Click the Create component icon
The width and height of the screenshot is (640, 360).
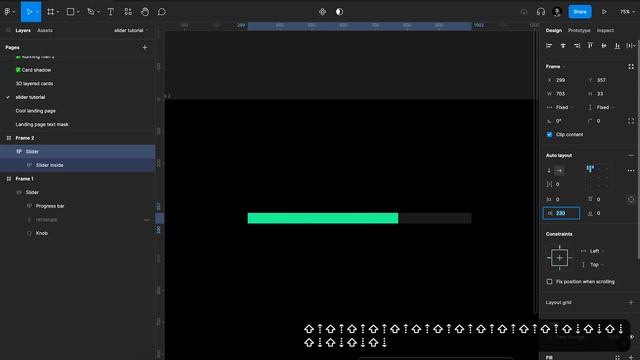coord(322,12)
